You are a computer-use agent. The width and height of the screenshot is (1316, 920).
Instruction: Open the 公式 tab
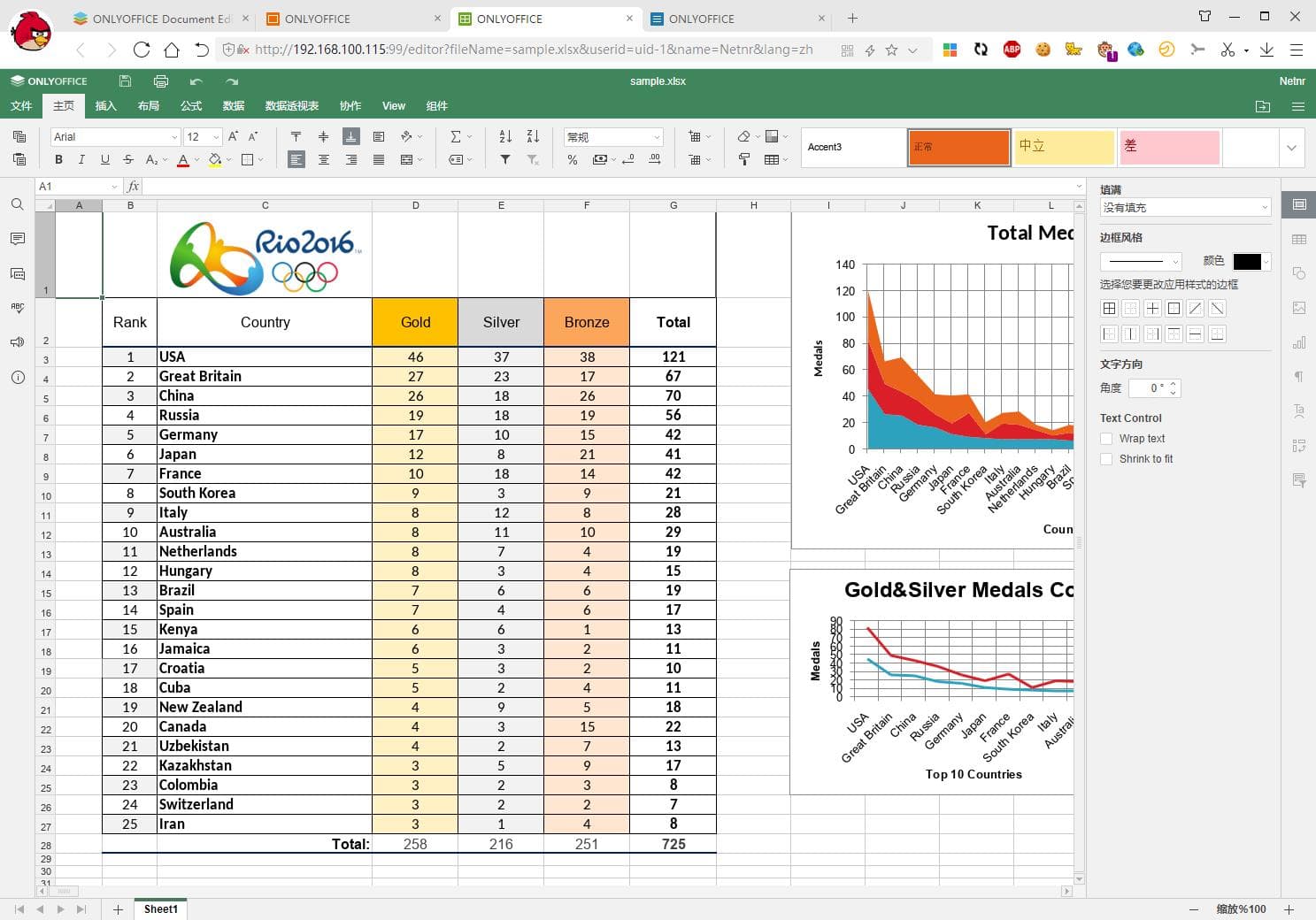191,106
